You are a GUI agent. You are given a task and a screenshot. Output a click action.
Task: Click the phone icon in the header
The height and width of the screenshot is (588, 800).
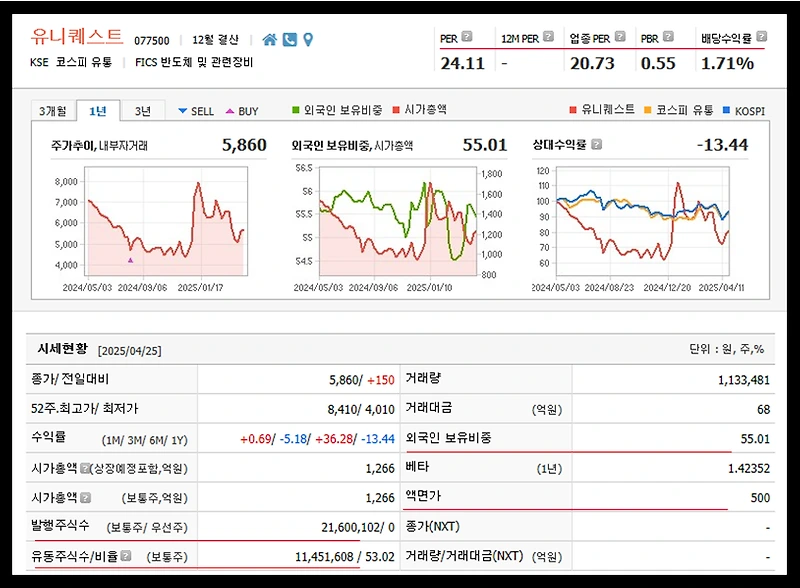click(x=289, y=39)
